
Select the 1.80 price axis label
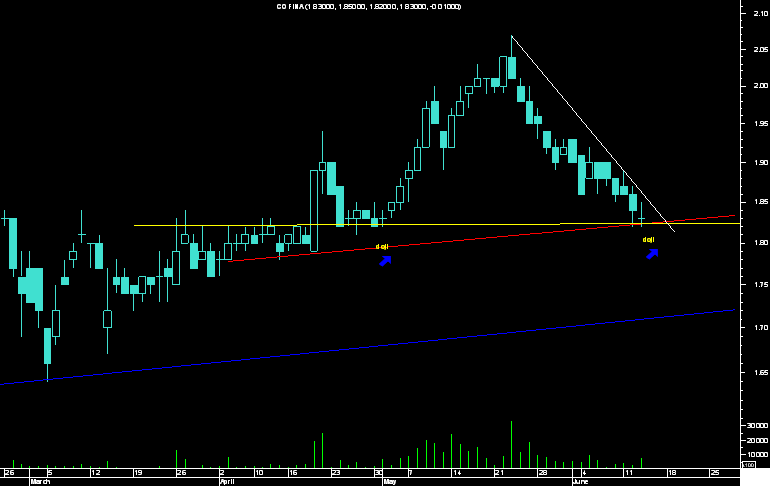761,243
